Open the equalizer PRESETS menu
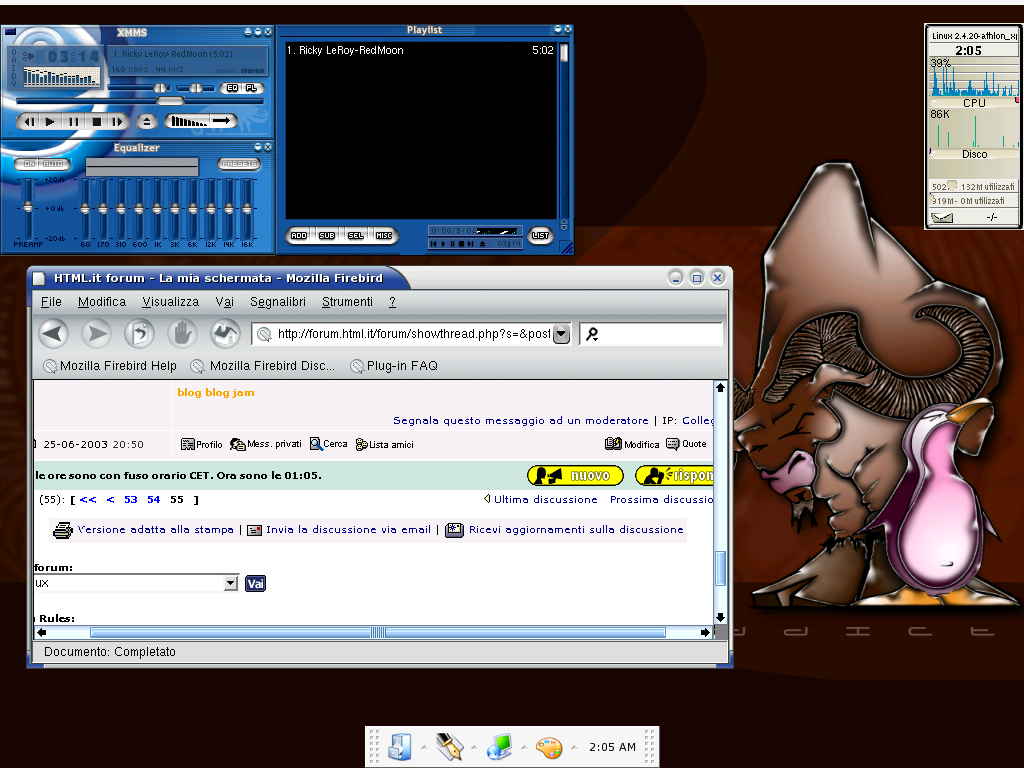The height and width of the screenshot is (768, 1024). pos(239,163)
